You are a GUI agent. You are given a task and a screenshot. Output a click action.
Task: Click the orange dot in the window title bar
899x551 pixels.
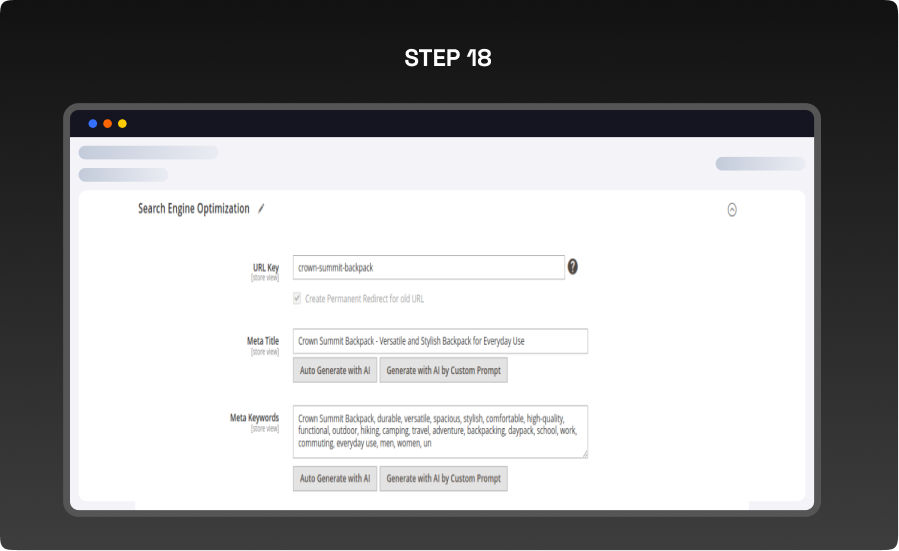(108, 124)
